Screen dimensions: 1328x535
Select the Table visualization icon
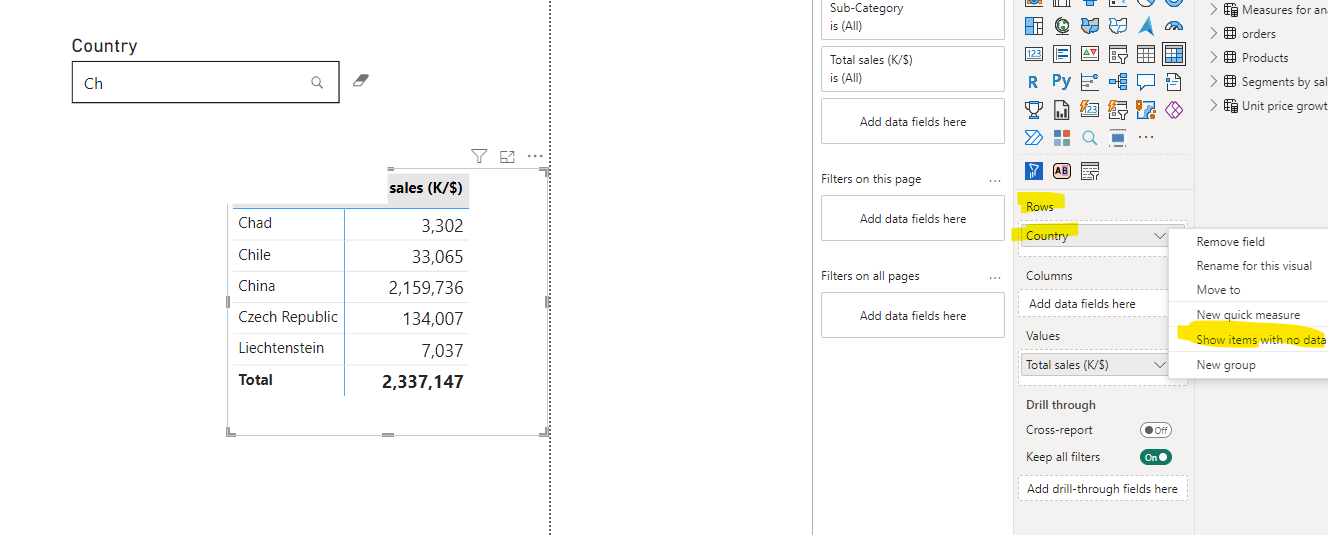(x=1146, y=54)
